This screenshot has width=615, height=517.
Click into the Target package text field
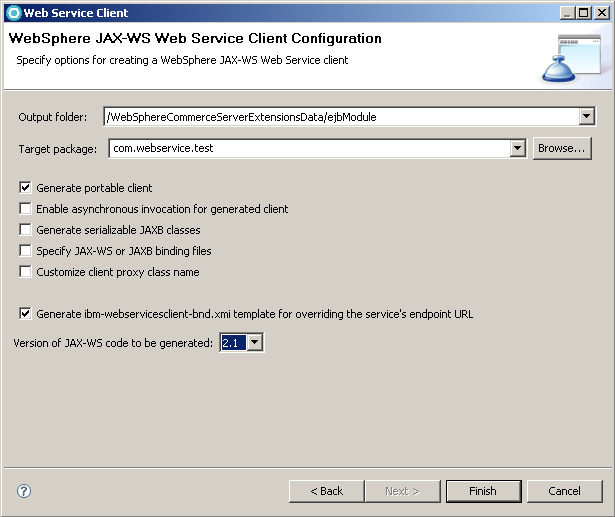point(308,149)
